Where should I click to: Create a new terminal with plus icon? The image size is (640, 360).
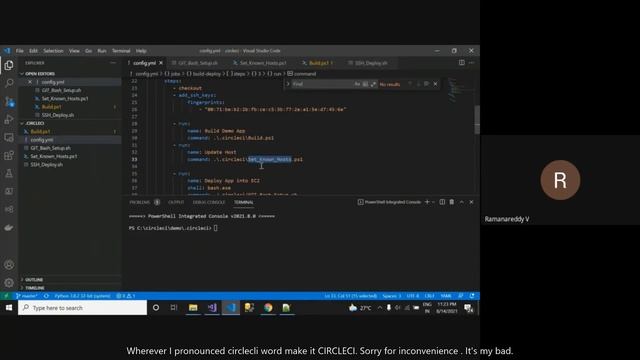click(x=427, y=202)
